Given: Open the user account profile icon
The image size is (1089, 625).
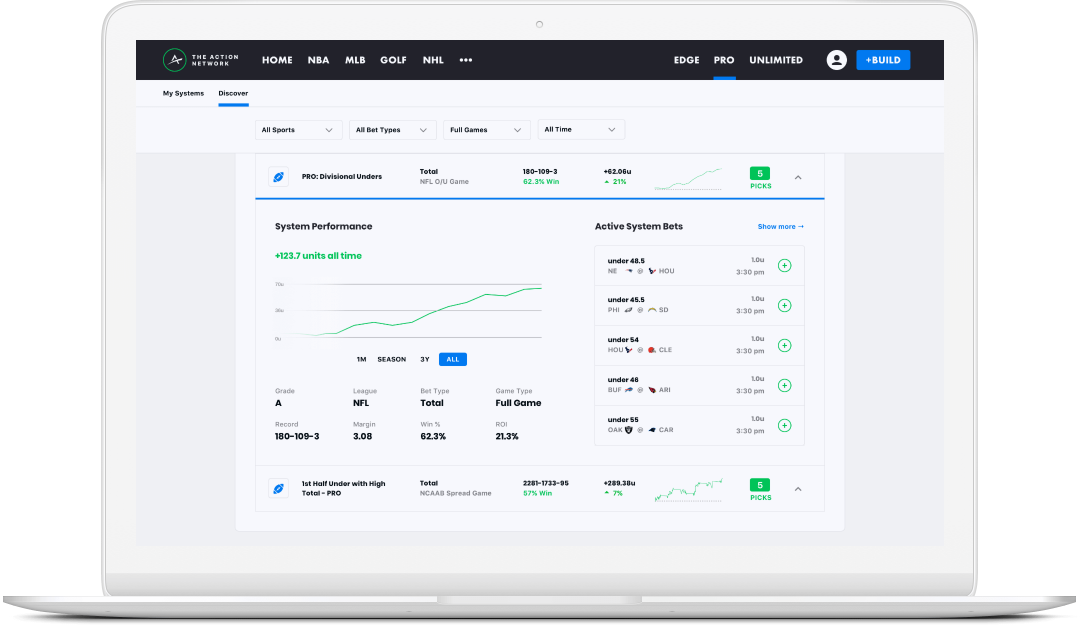Looking at the screenshot, I should click(x=836, y=60).
